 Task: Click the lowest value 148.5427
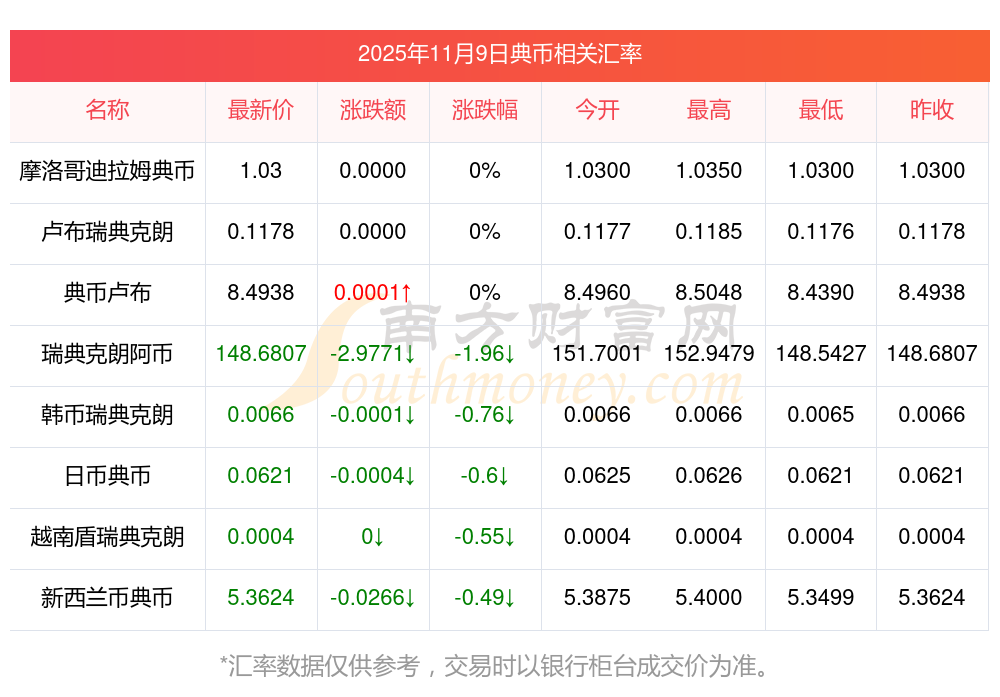[x=821, y=353]
